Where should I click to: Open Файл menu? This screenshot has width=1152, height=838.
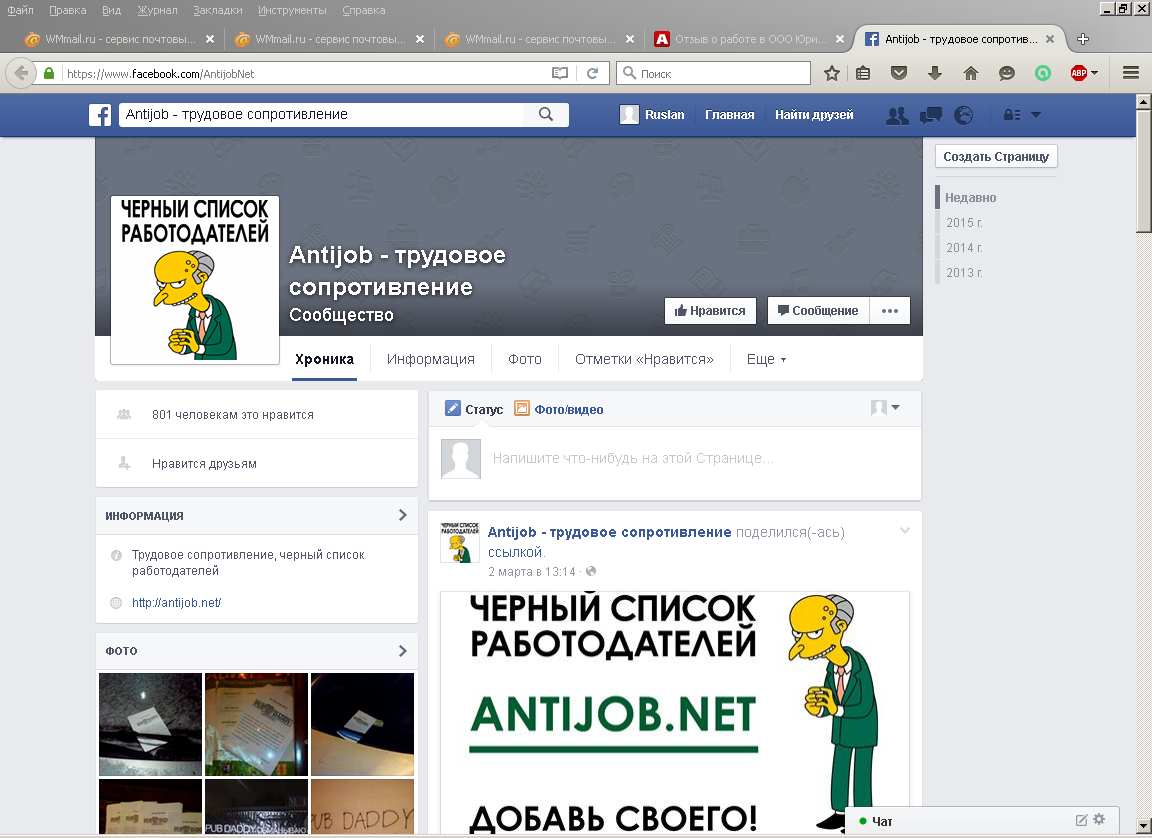coord(21,10)
